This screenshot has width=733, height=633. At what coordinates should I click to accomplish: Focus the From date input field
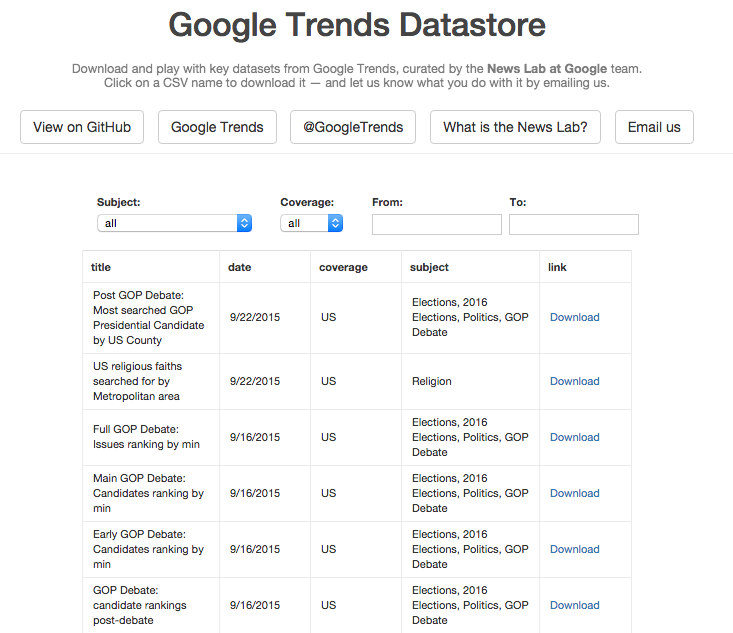(437, 224)
